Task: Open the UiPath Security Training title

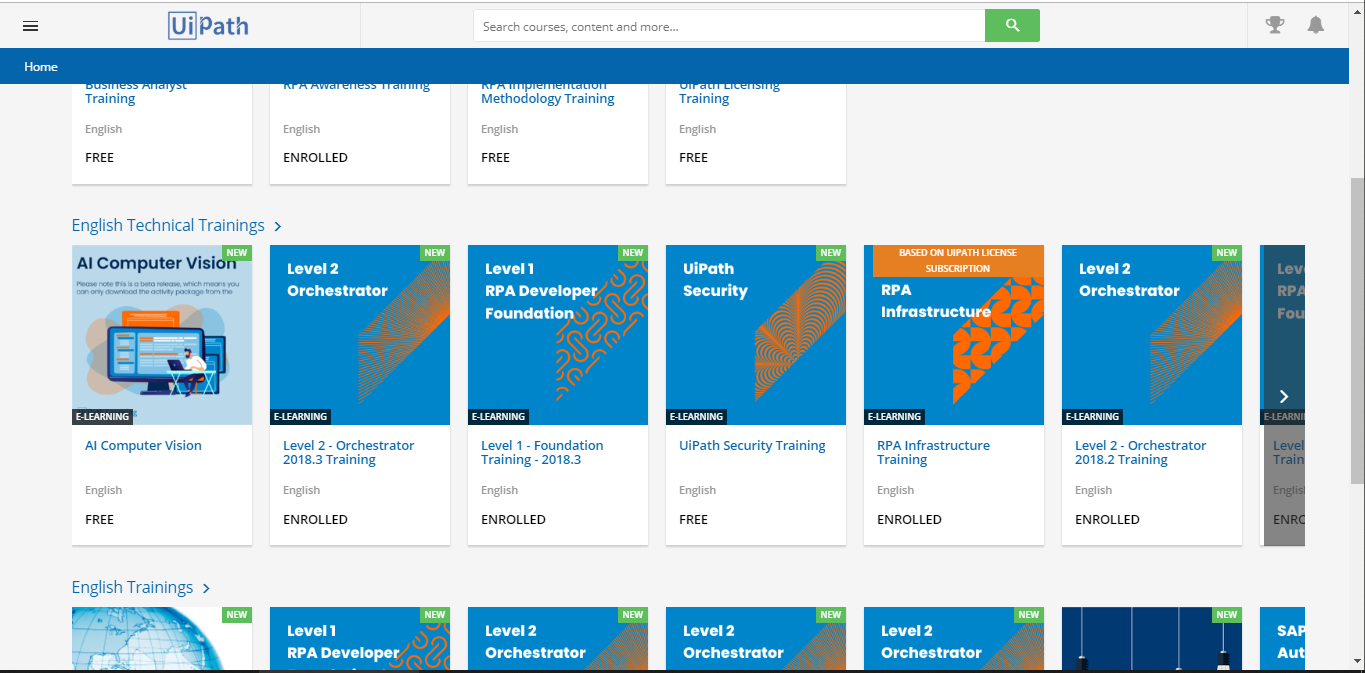Action: [752, 446]
